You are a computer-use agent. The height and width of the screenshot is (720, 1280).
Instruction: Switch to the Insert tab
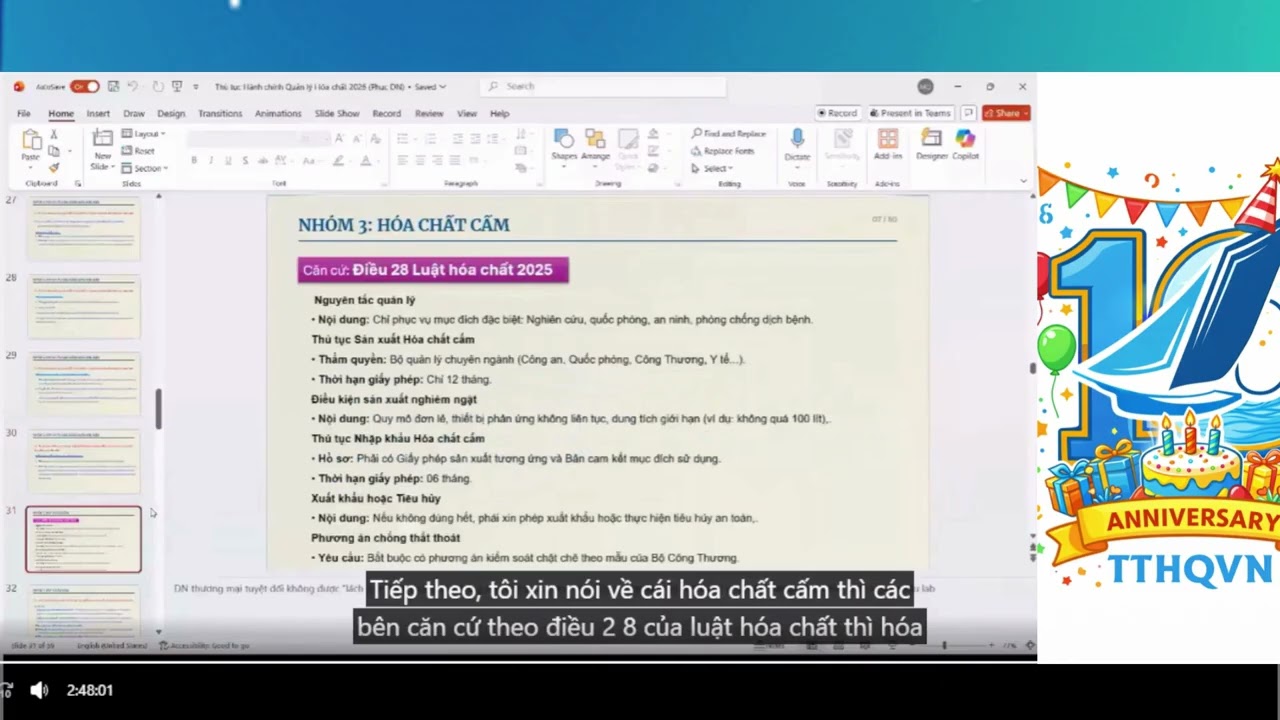click(x=98, y=114)
